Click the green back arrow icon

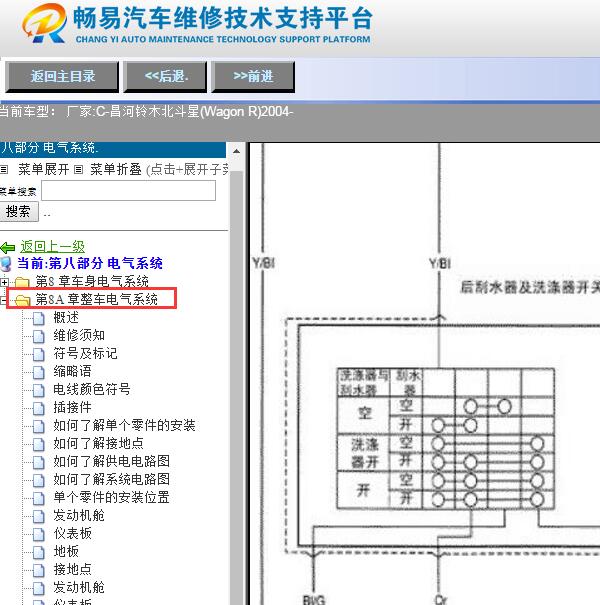click(x=8, y=247)
